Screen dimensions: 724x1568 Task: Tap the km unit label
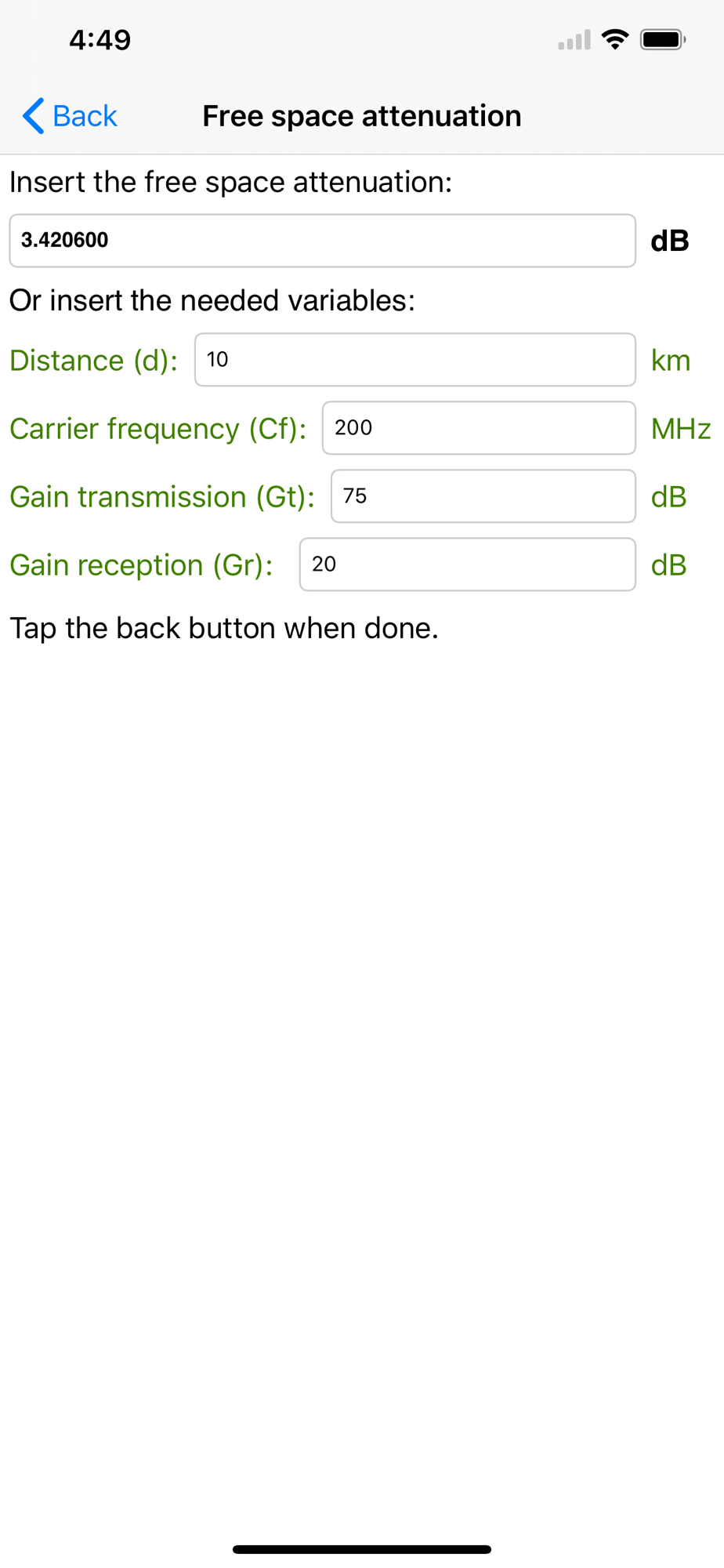[x=671, y=361]
